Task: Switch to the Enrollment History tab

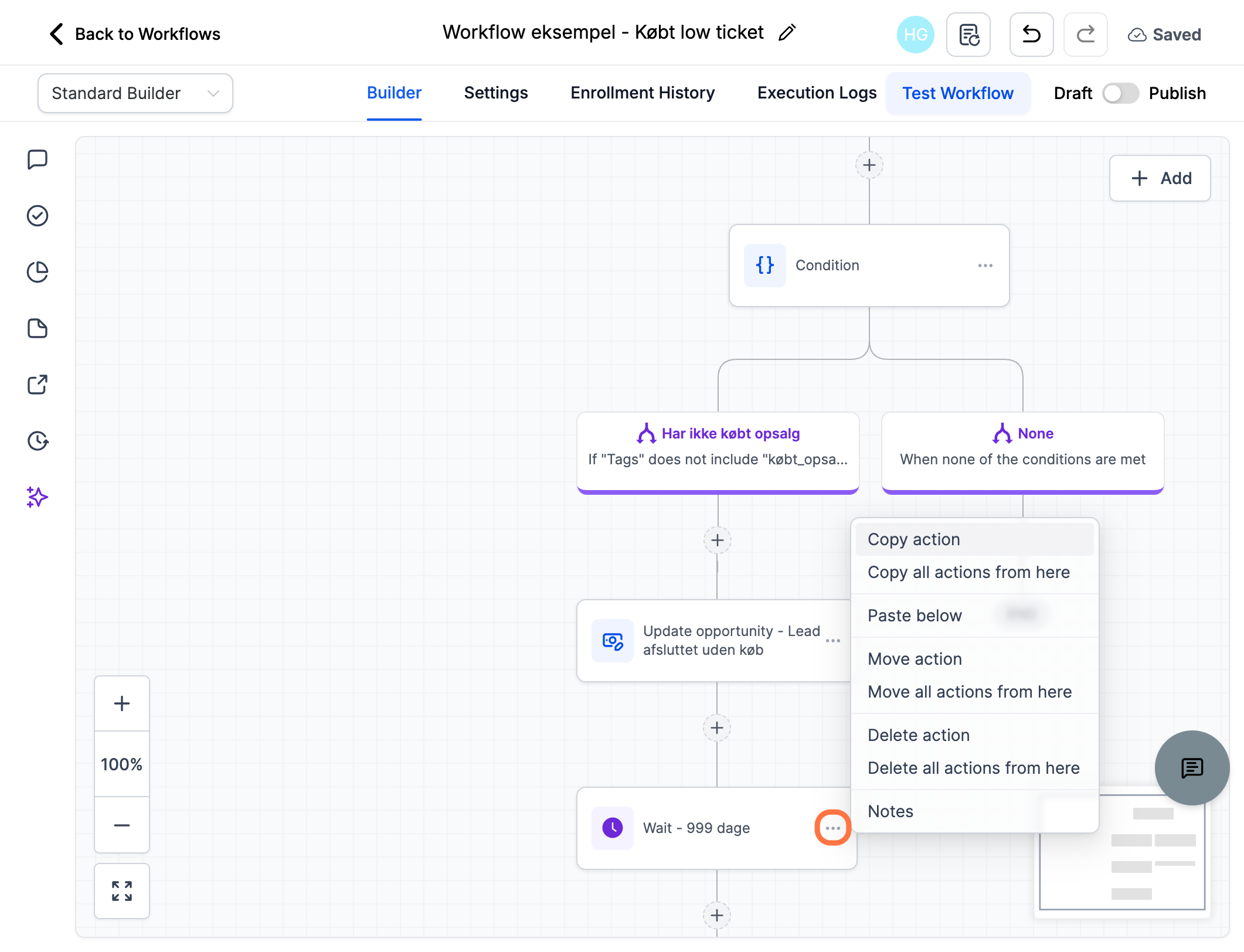Action: click(643, 93)
